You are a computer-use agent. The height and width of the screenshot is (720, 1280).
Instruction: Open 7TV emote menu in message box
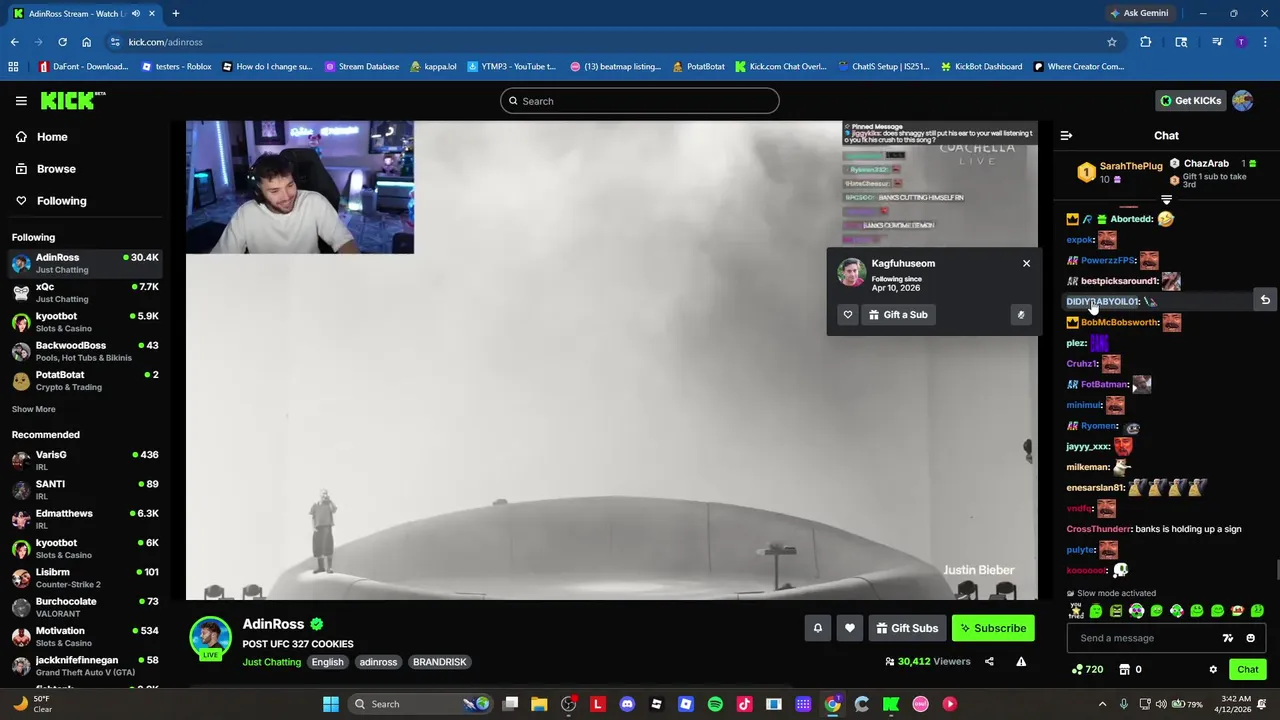pyautogui.click(x=1228, y=638)
